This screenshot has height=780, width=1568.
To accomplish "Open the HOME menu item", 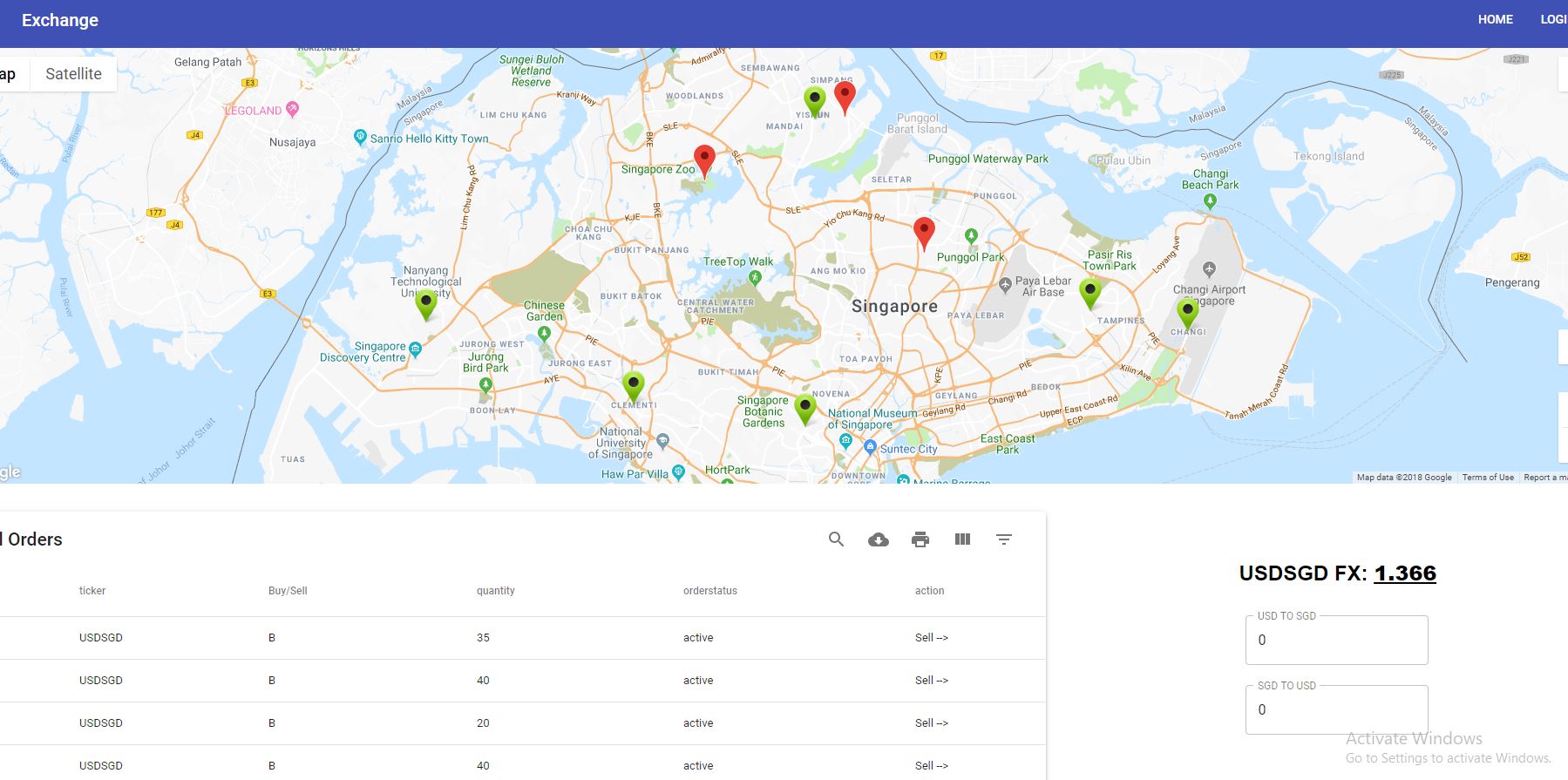I will point(1496,19).
